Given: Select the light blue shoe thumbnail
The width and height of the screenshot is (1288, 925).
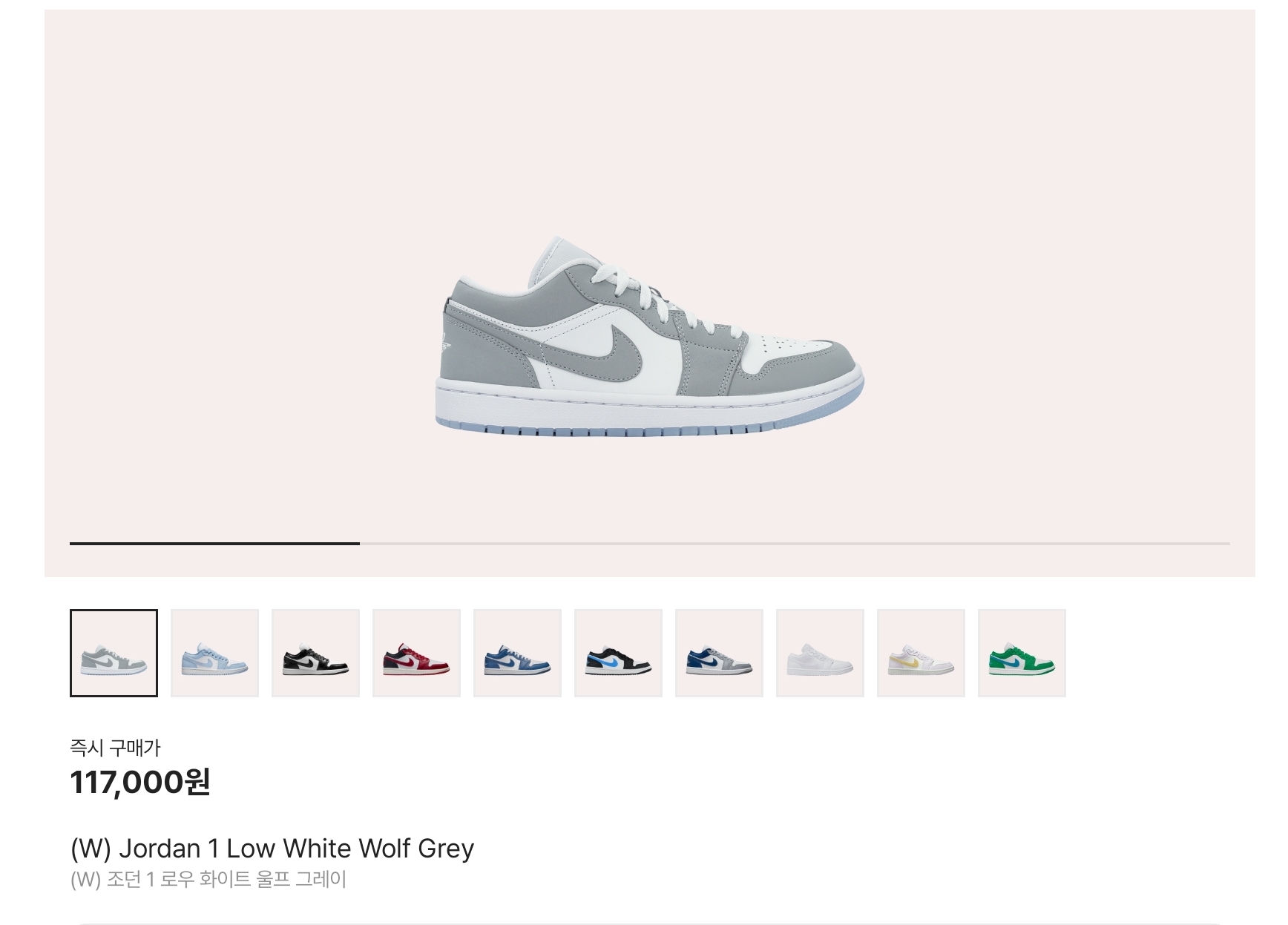Looking at the screenshot, I should coord(214,653).
